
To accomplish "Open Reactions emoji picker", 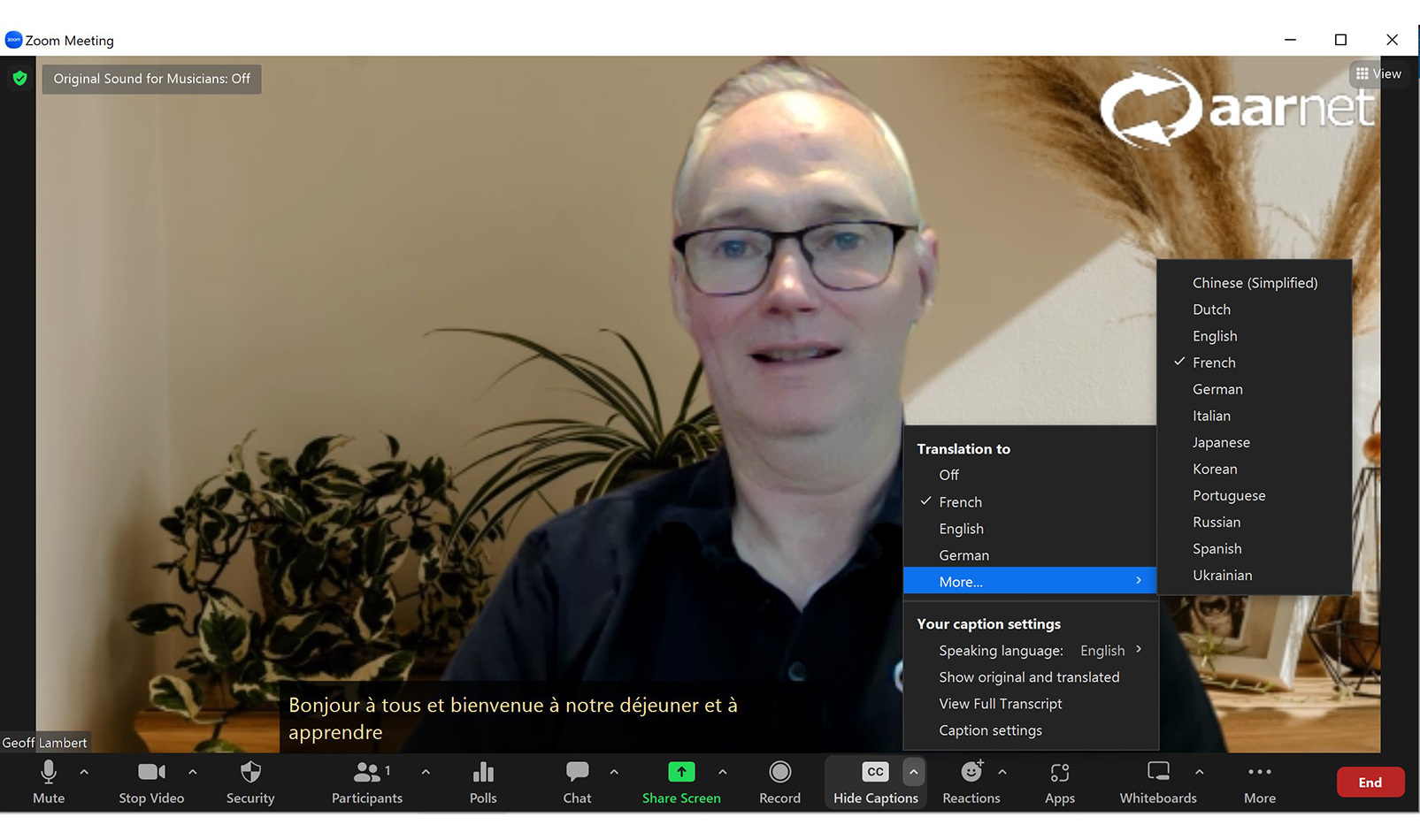I will [971, 782].
